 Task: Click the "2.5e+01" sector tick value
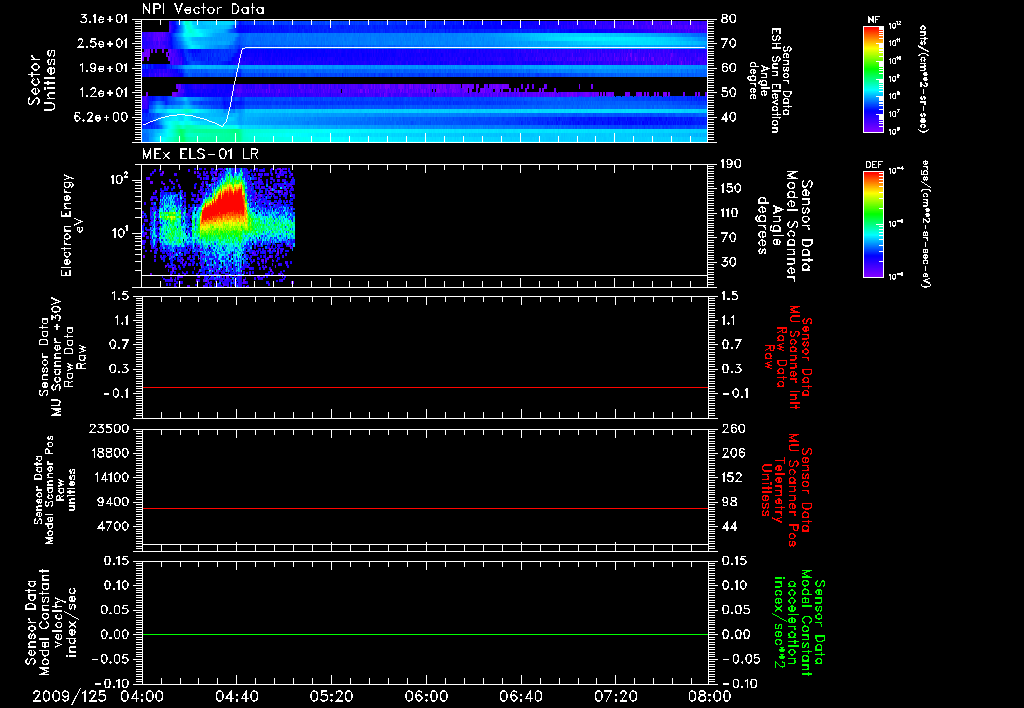click(x=105, y=43)
